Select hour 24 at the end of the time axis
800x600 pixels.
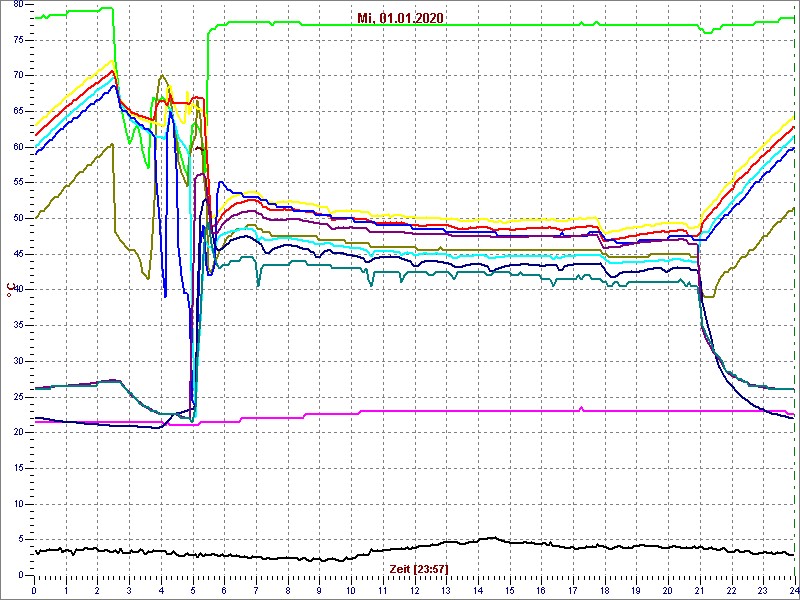[x=792, y=591]
